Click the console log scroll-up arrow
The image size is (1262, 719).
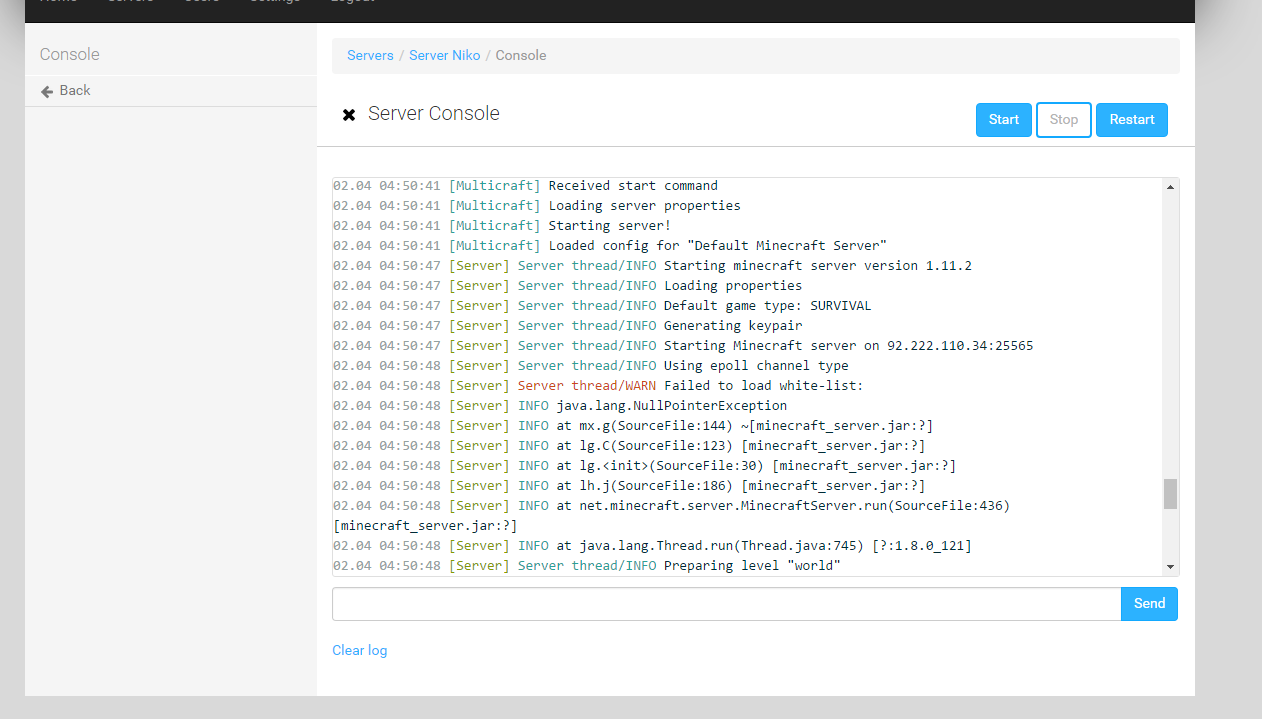pyautogui.click(x=1170, y=187)
